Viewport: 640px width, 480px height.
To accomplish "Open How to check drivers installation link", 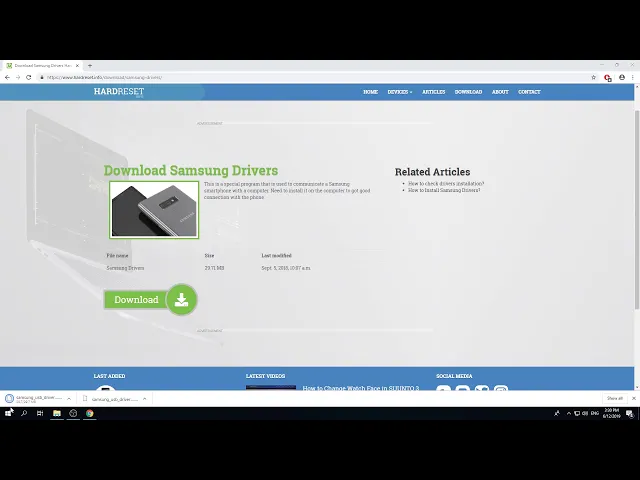I will click(x=446, y=184).
